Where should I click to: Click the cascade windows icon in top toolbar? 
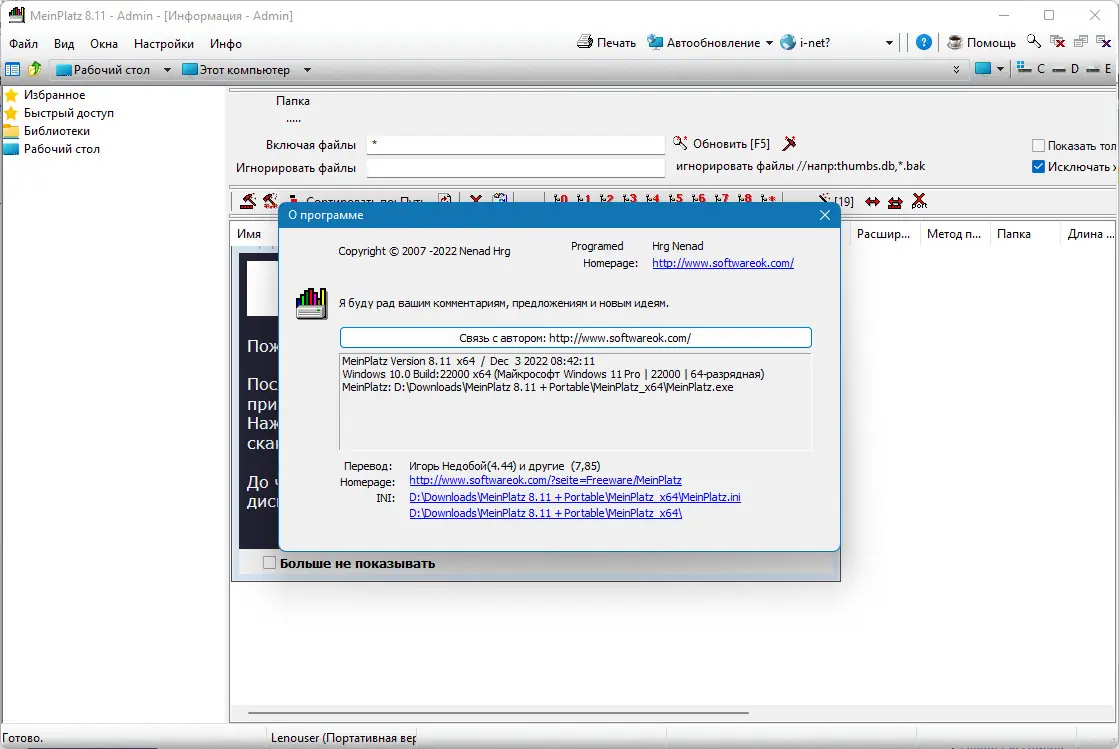tap(1080, 41)
